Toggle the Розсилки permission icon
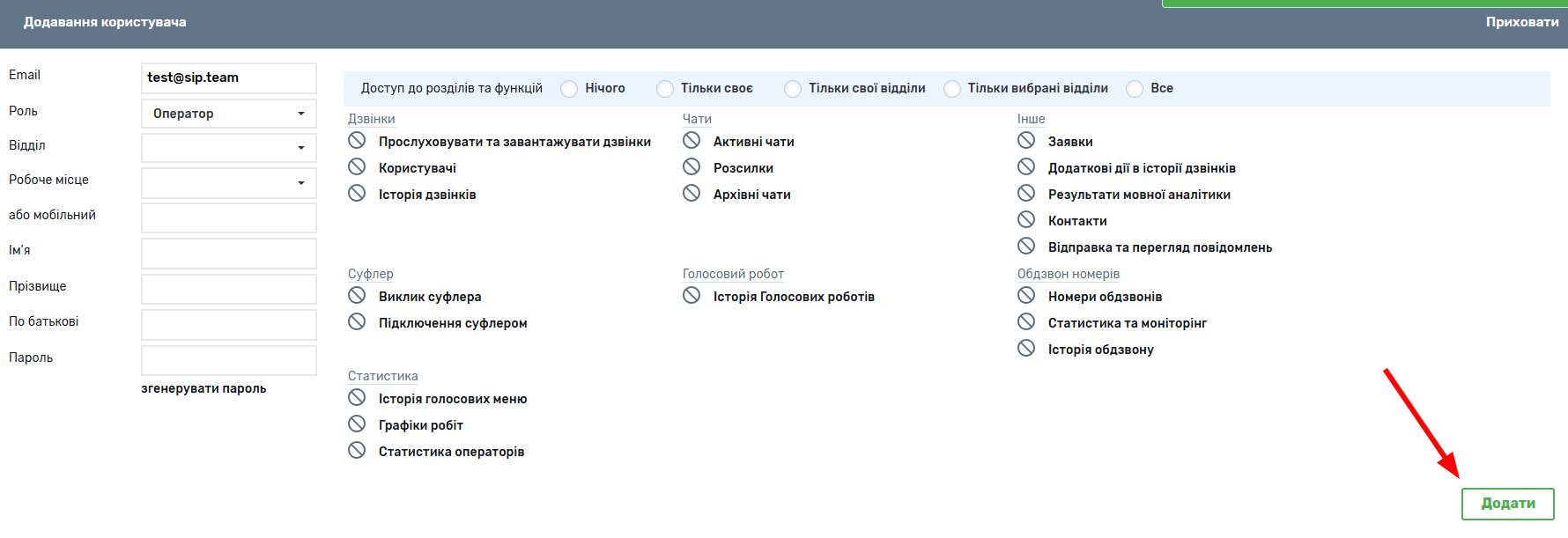The image size is (1568, 538). (x=692, y=166)
